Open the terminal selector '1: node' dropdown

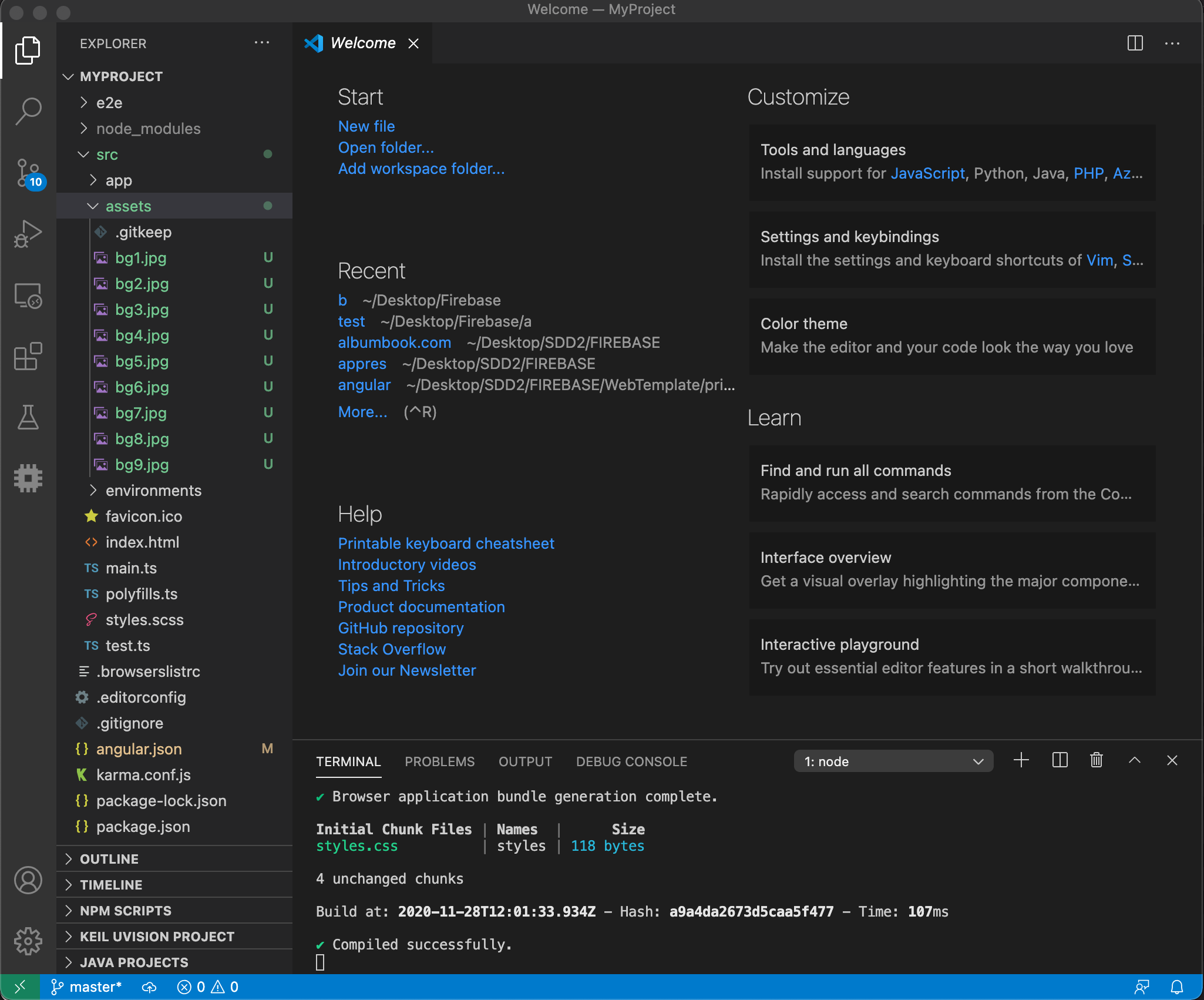point(893,761)
